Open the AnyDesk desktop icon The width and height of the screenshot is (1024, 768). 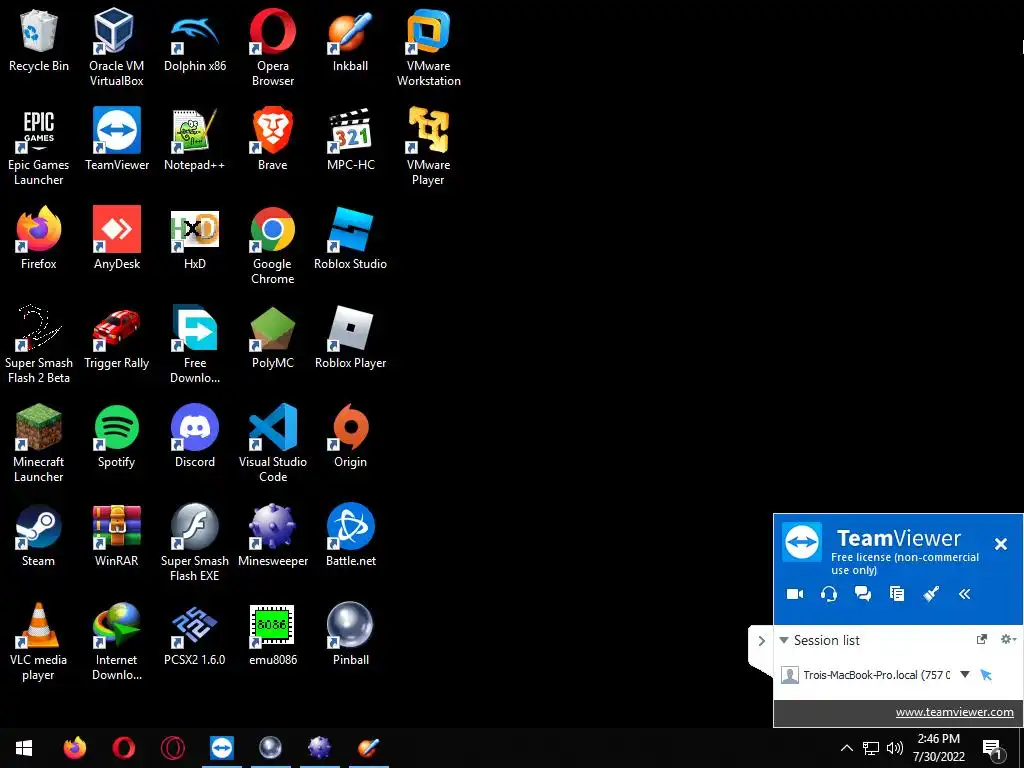pos(117,238)
